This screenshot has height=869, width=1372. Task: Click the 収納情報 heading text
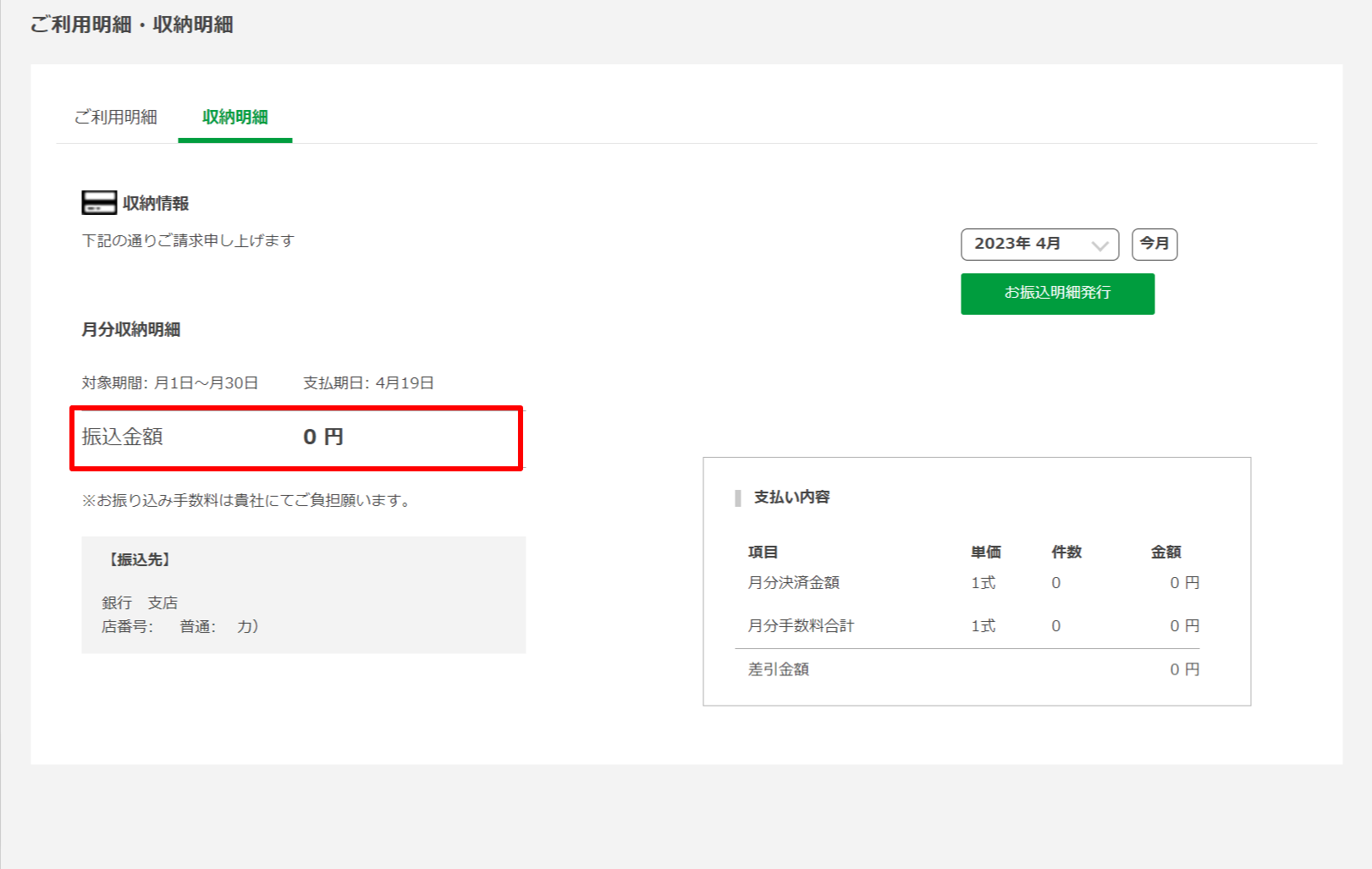(x=156, y=203)
